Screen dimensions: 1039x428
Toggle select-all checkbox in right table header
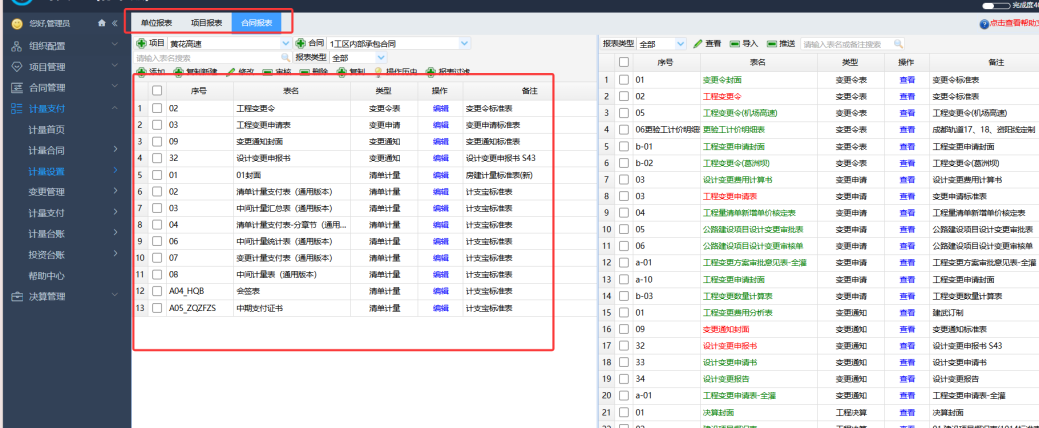pyautogui.click(x=624, y=62)
